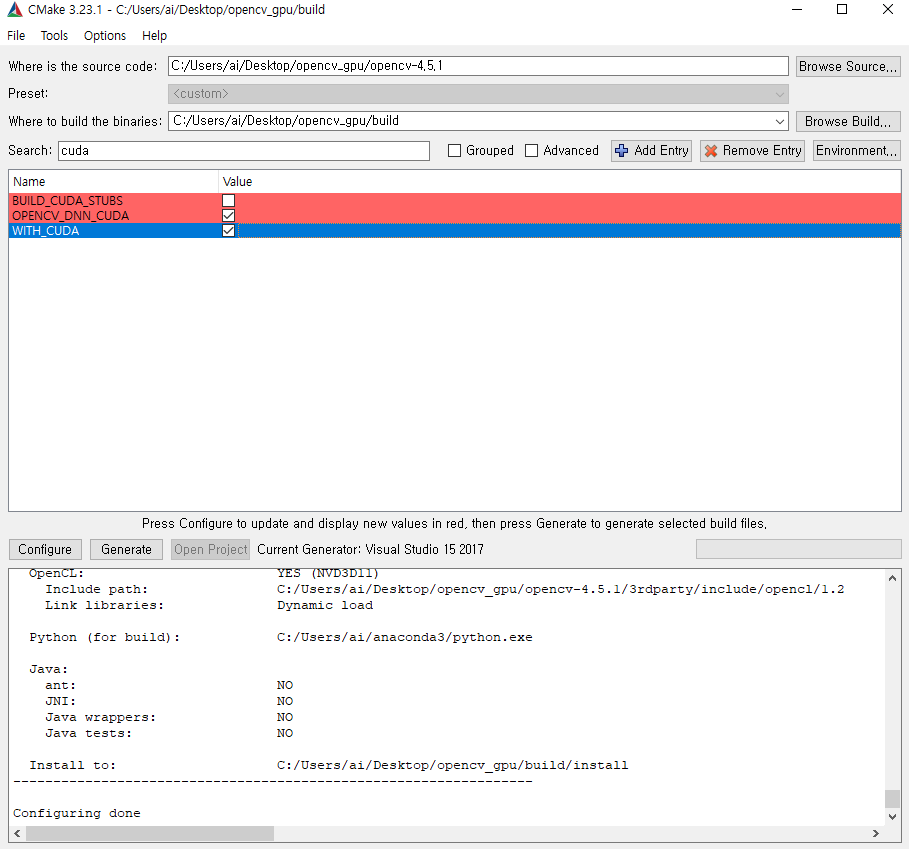909x849 pixels.
Task: Toggle the Grouped checkbox
Action: point(454,151)
